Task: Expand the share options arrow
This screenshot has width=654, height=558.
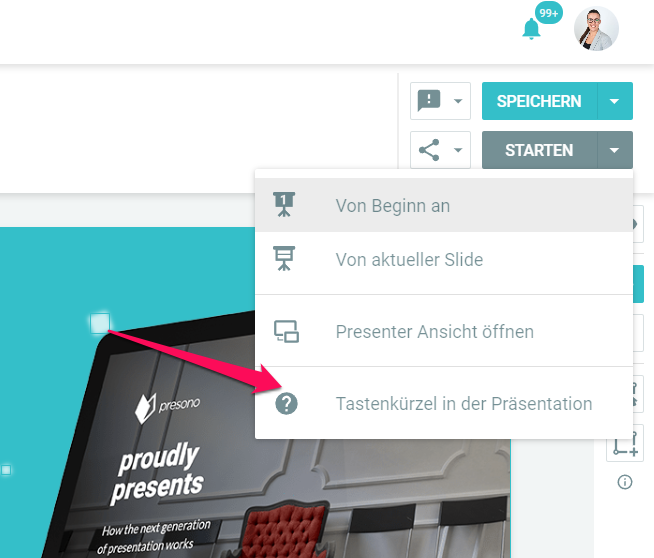Action: [458, 150]
